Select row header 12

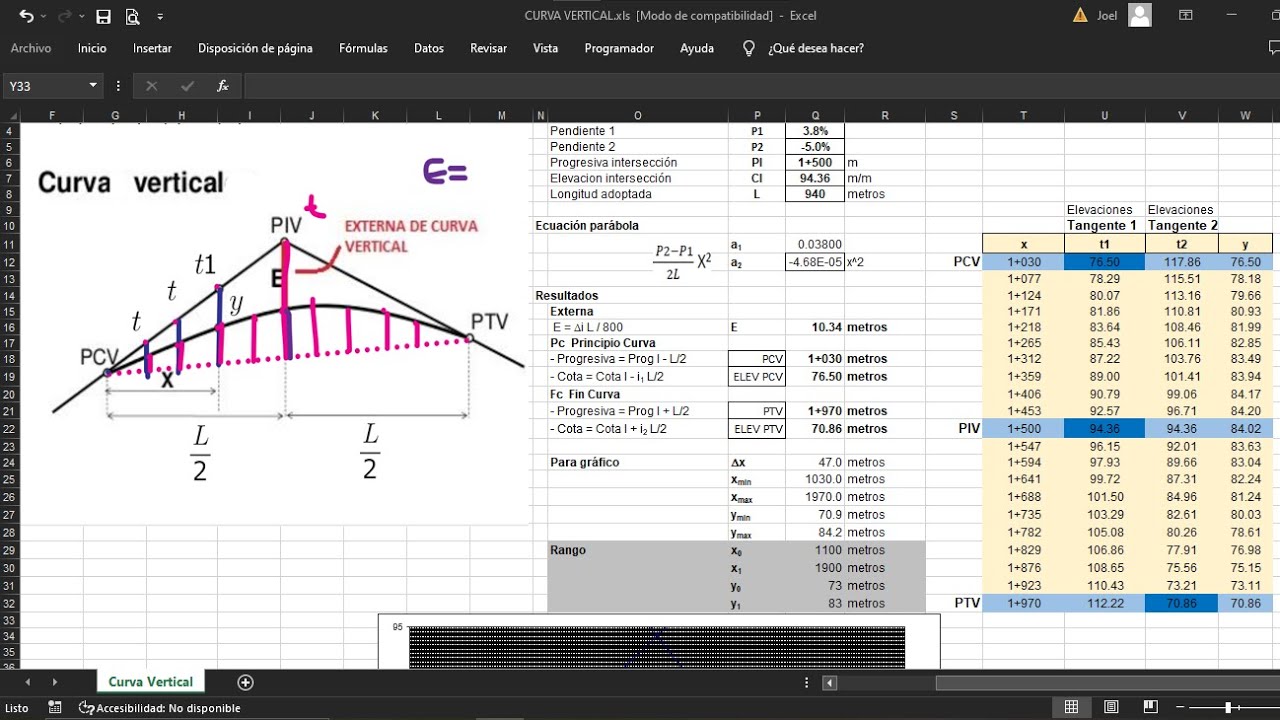(x=9, y=262)
